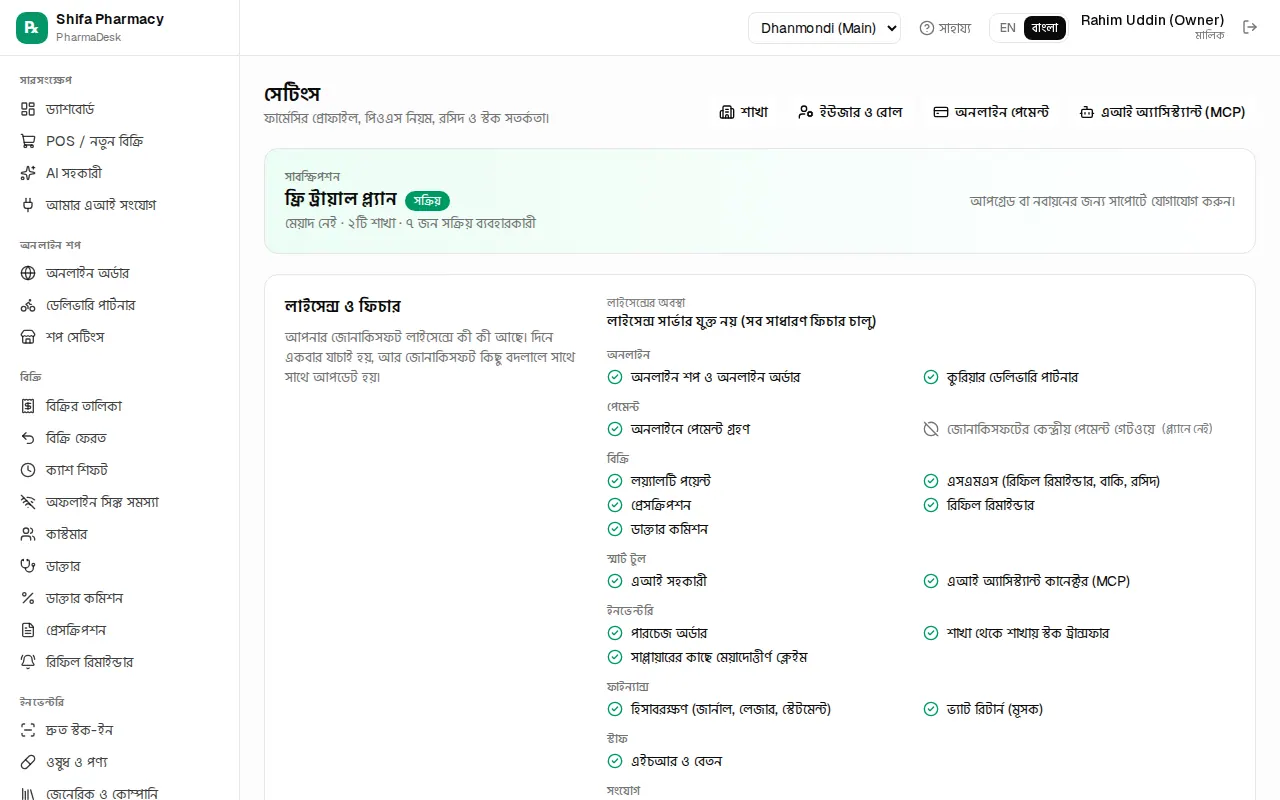Open POS / নতুন বিক্রি cart icon
This screenshot has width=1280, height=800.
[x=28, y=141]
